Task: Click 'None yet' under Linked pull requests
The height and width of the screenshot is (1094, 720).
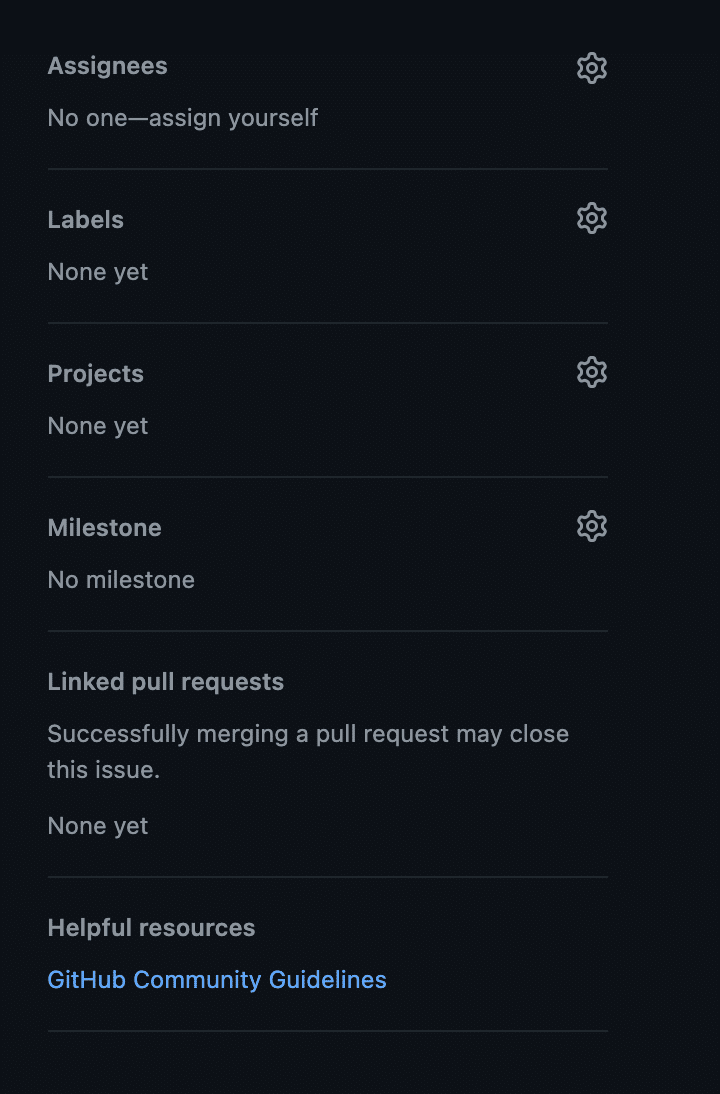Action: tap(98, 826)
